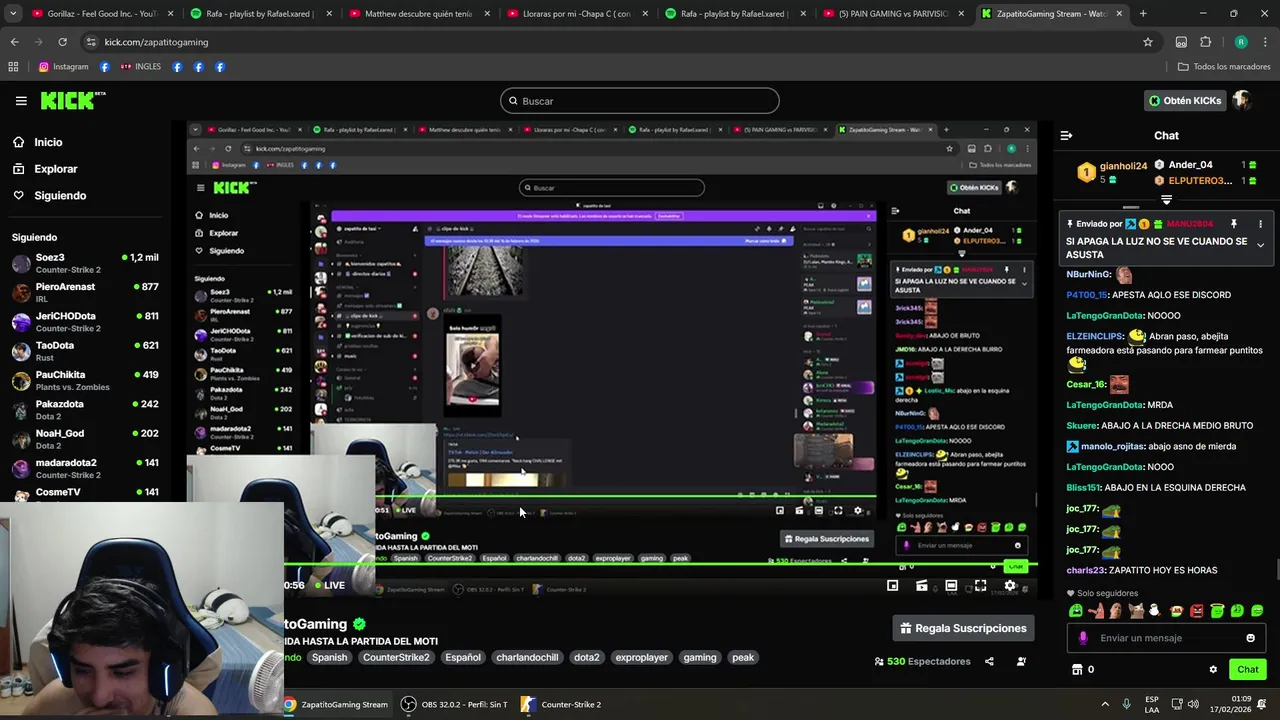Share the stream icon

(989, 661)
